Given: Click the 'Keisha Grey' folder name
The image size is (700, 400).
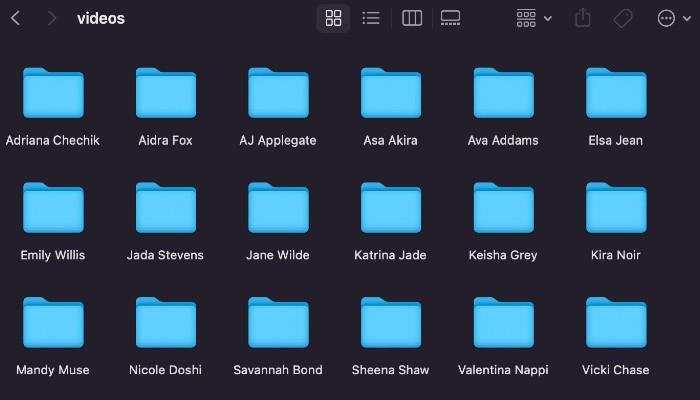Looking at the screenshot, I should coord(503,255).
